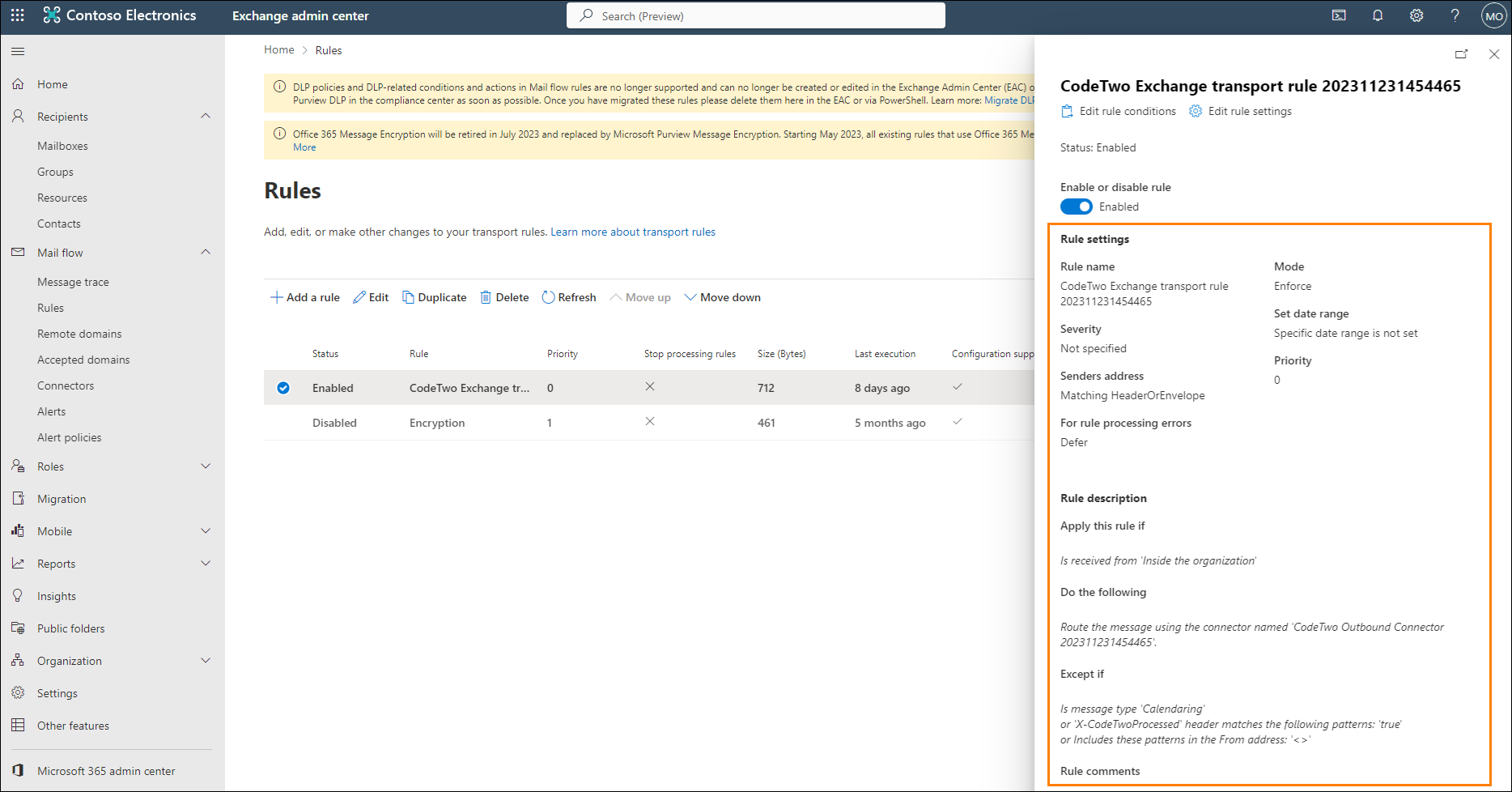This screenshot has height=792, width=1512.
Task: Click the Mail flow envelope icon
Action: point(18,252)
